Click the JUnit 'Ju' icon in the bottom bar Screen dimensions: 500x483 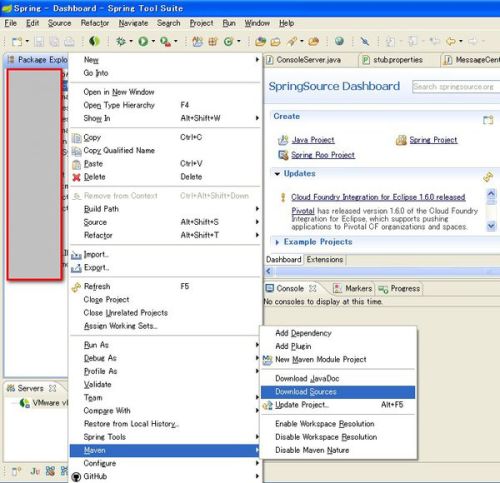tap(35, 471)
